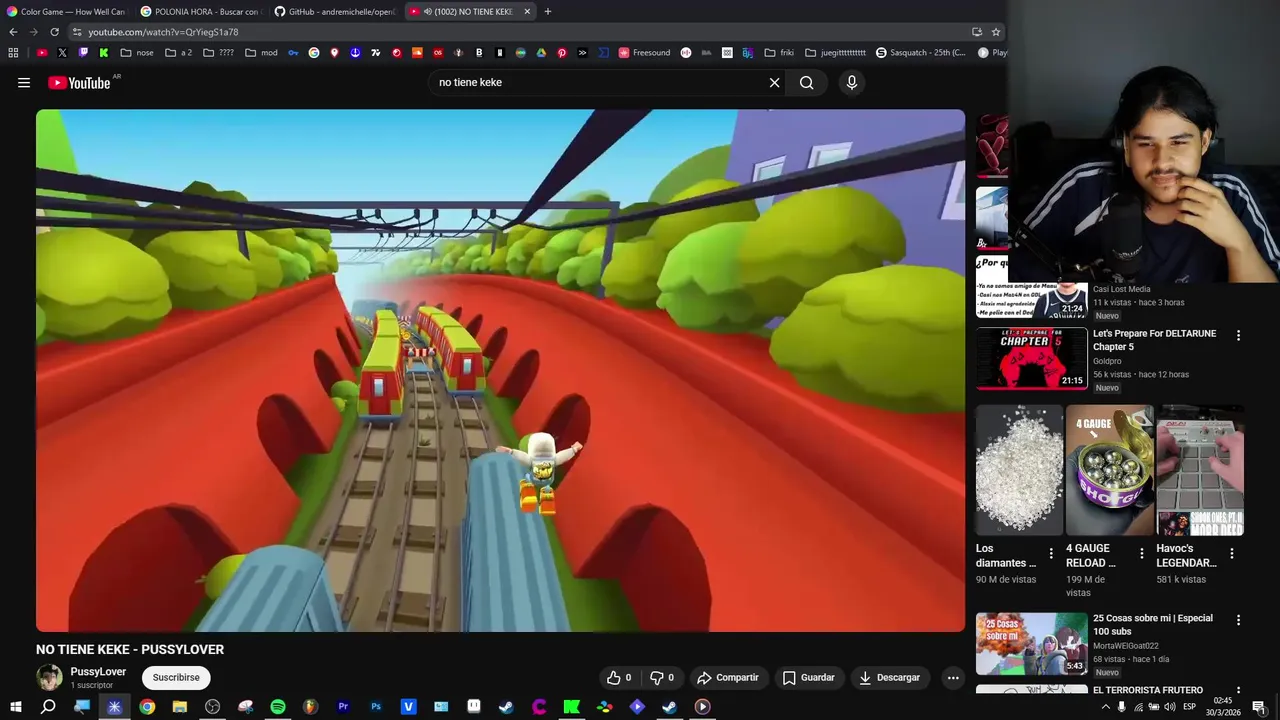The image size is (1280, 720).
Task: Share the video via Compartir
Action: (728, 678)
